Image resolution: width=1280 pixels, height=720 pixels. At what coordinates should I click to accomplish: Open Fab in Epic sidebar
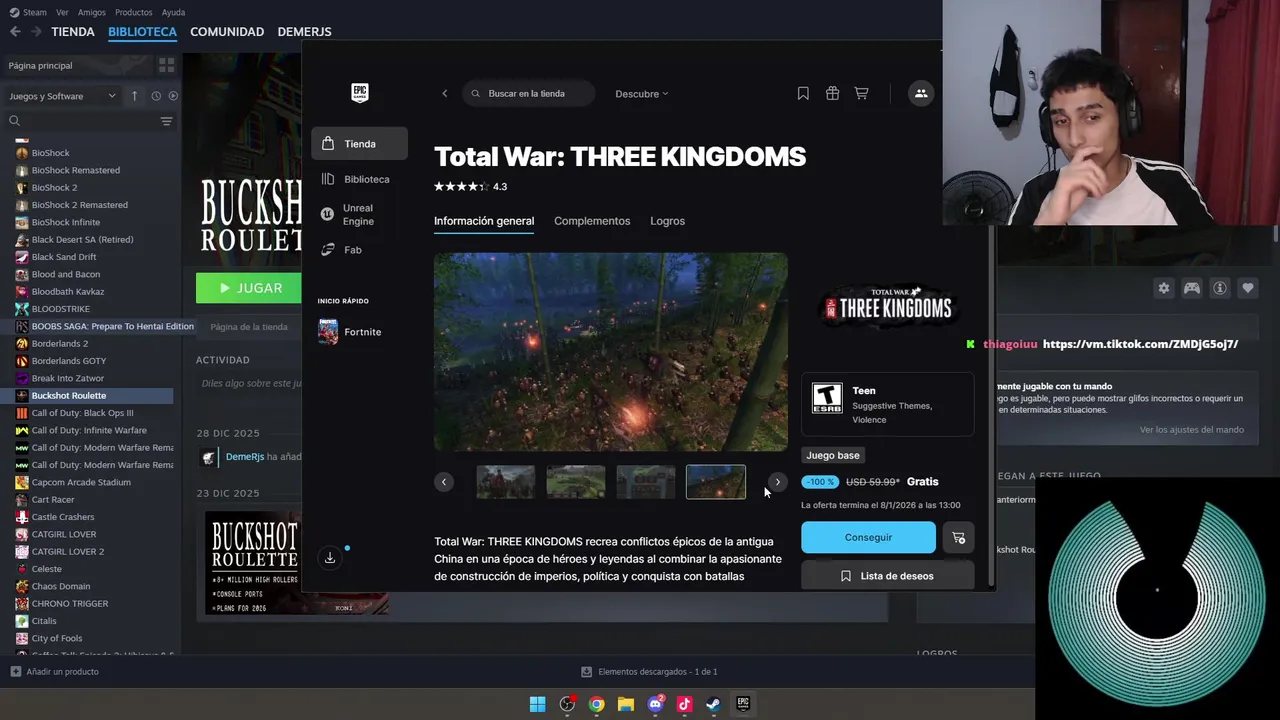click(x=359, y=250)
